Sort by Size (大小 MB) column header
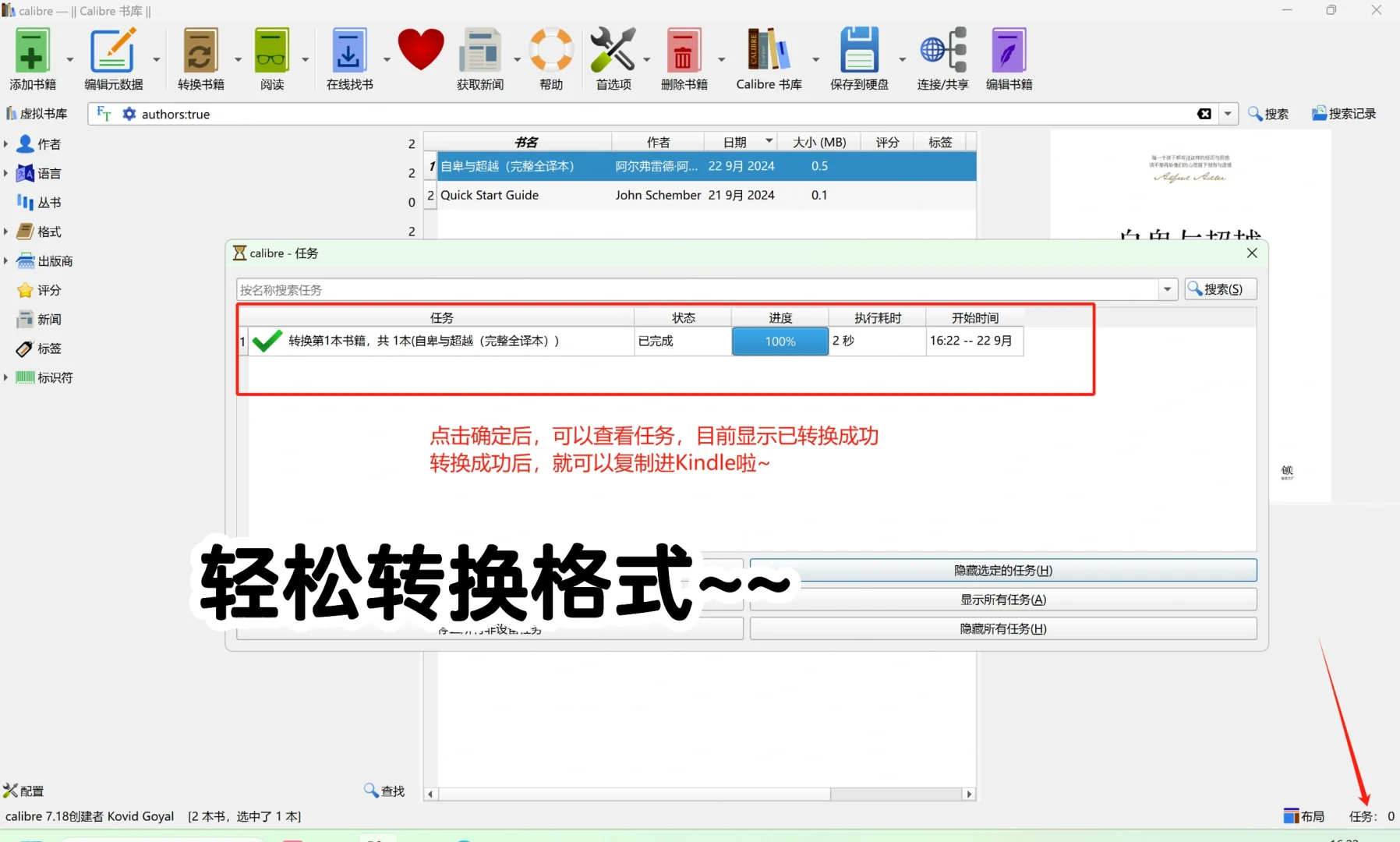 [x=819, y=142]
